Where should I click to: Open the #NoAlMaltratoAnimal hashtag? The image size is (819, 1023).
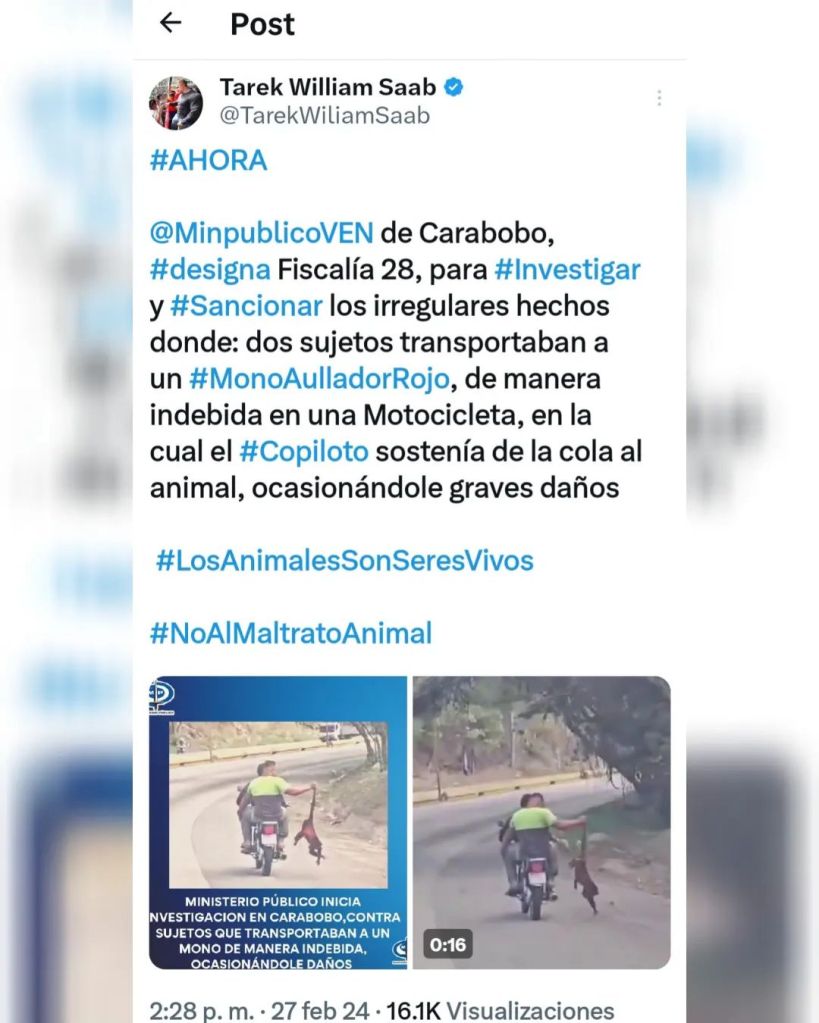click(290, 634)
